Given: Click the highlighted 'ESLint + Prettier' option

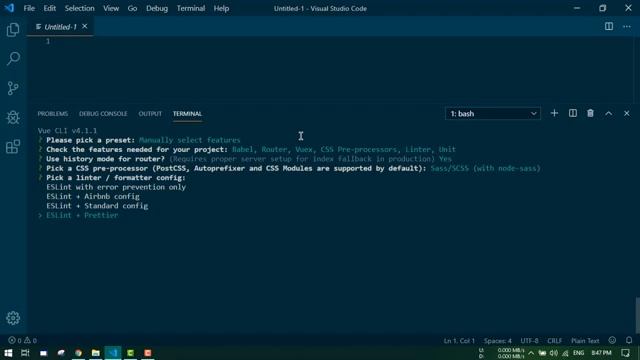Looking at the screenshot, I should [82, 215].
